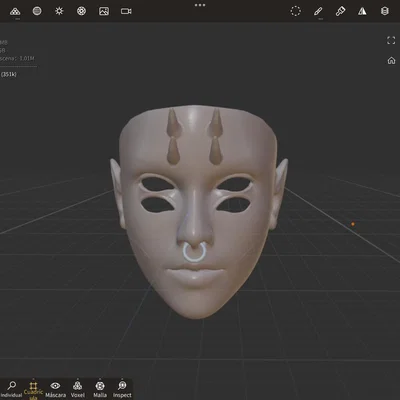Image resolution: width=400 pixels, height=400 pixels.
Task: Open the Camera settings icon
Action: [x=126, y=11]
